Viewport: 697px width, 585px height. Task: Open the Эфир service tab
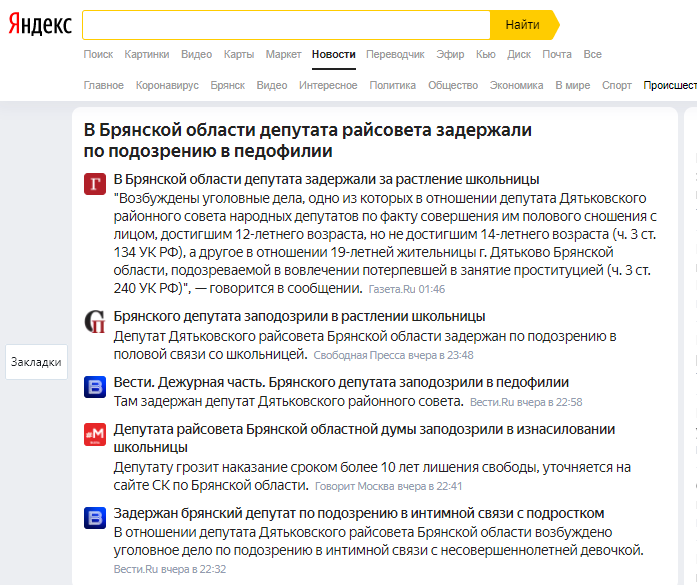tap(450, 54)
